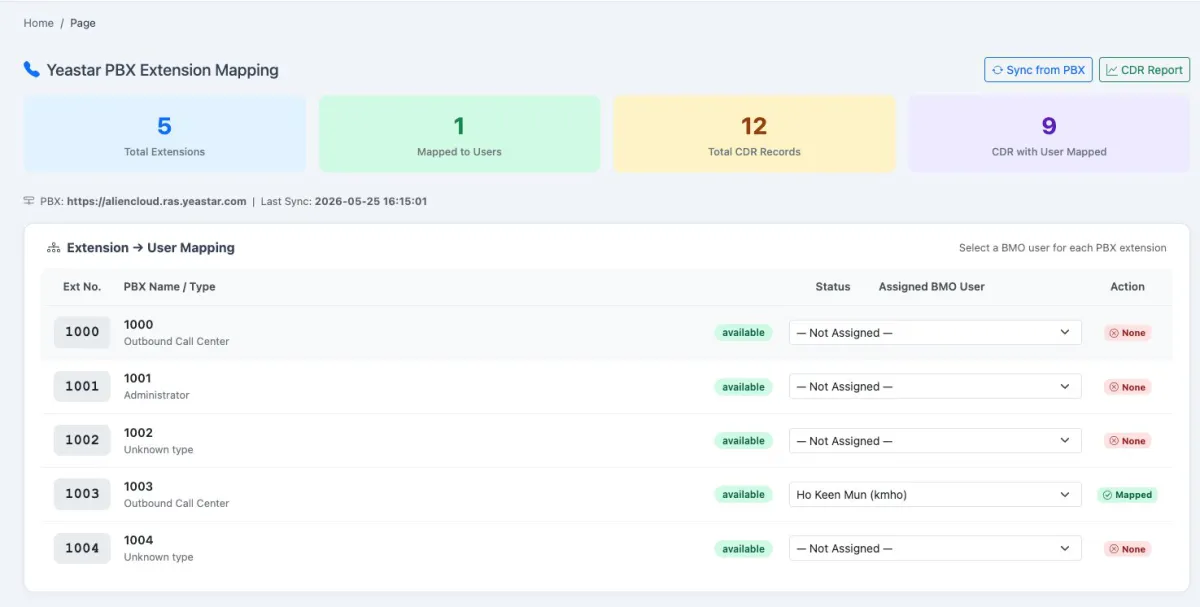1200x607 pixels.
Task: Click the 1004 extension number badge
Action: (x=82, y=548)
